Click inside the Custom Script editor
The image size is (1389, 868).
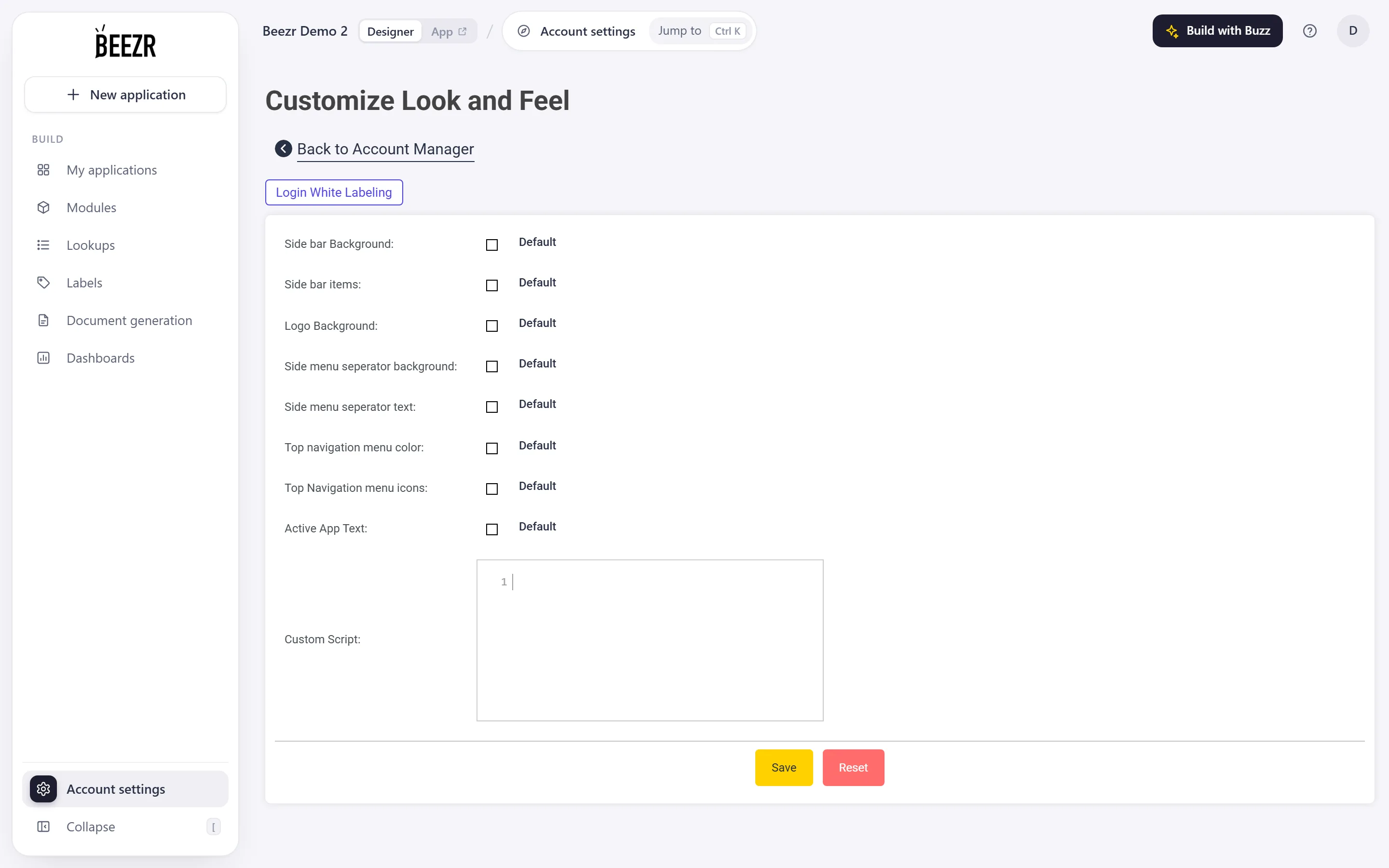(x=650, y=640)
